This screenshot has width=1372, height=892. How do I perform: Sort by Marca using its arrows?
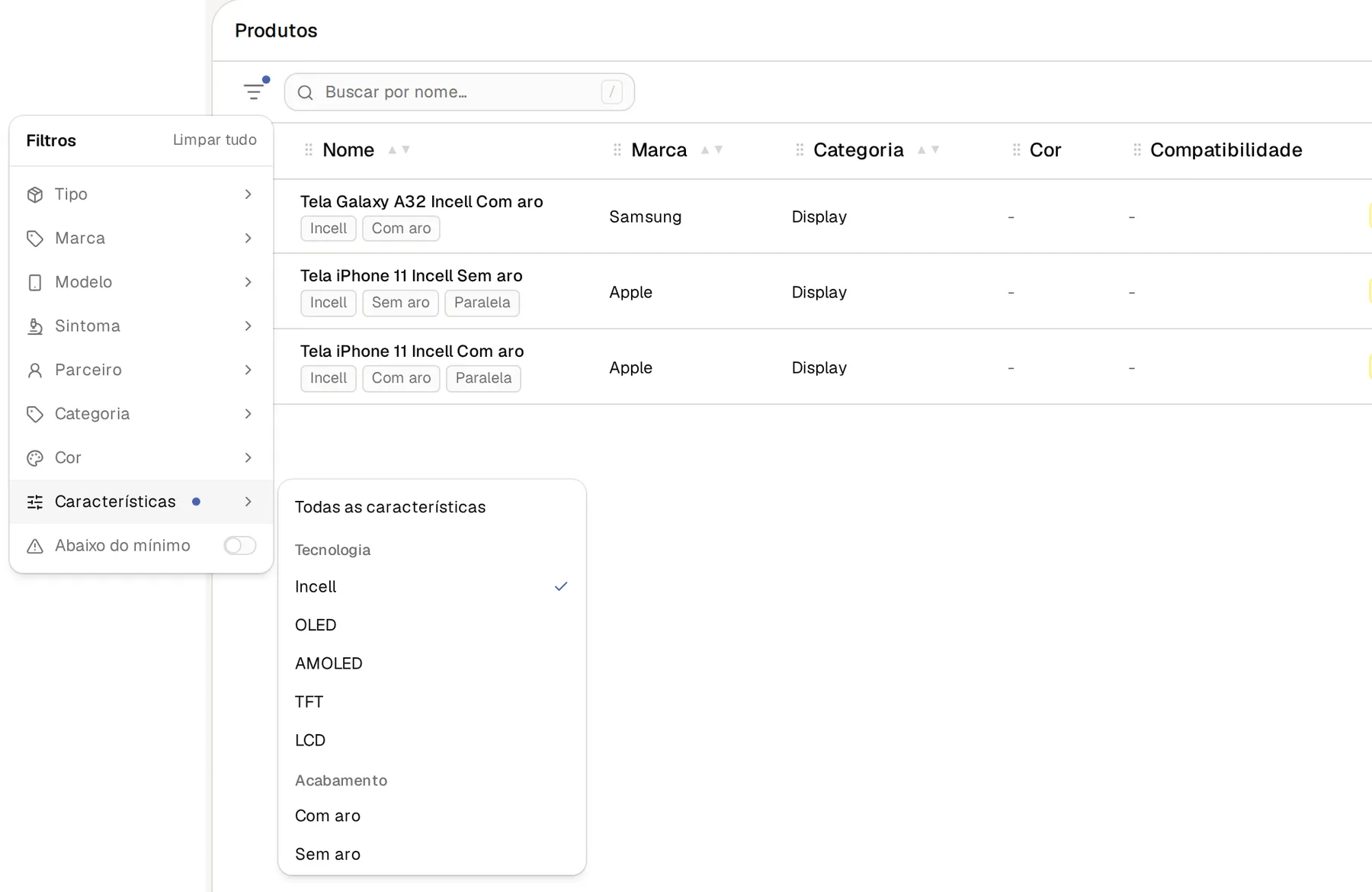712,150
